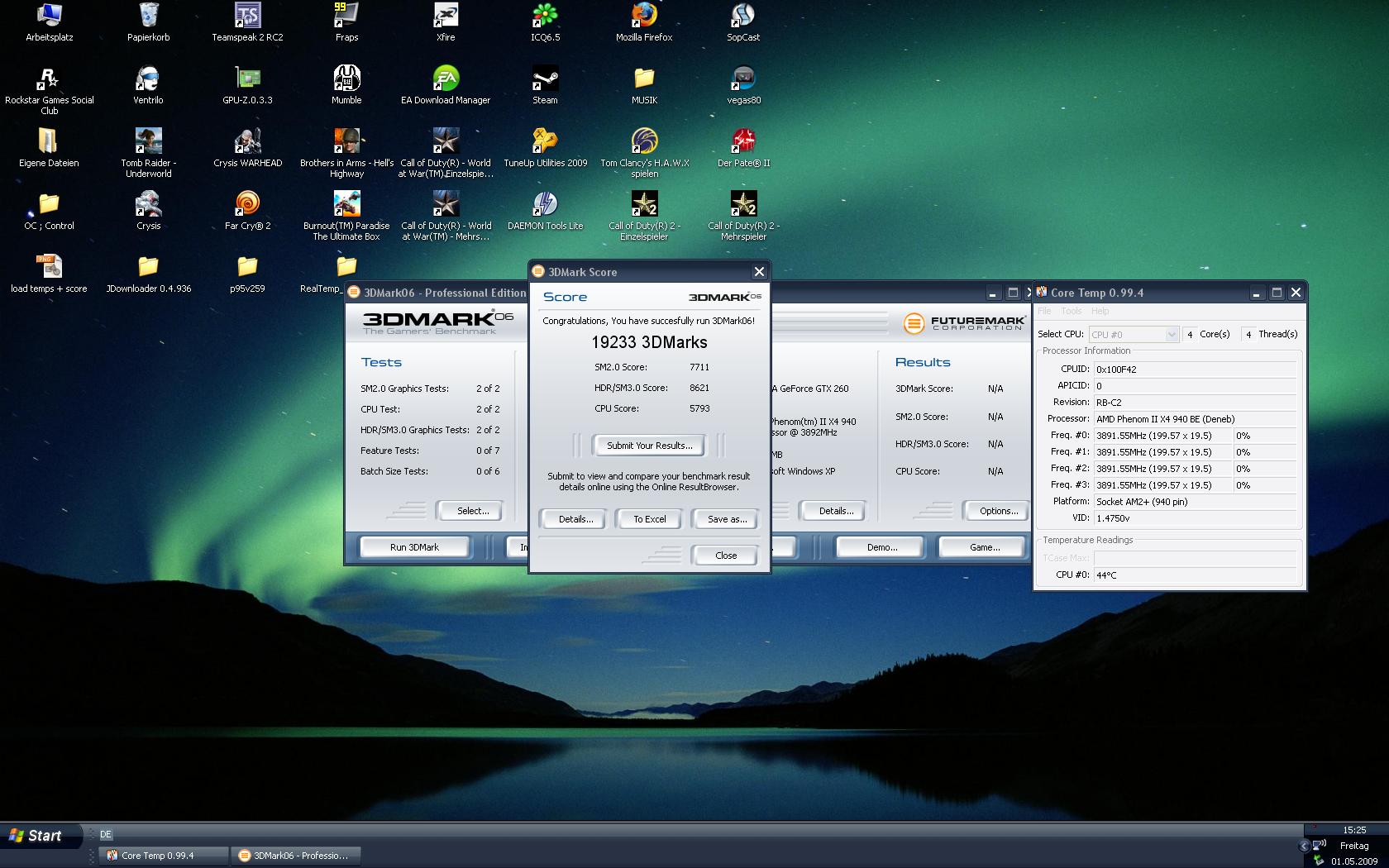Click the CPUID field value 0x100F42

coord(1195,370)
